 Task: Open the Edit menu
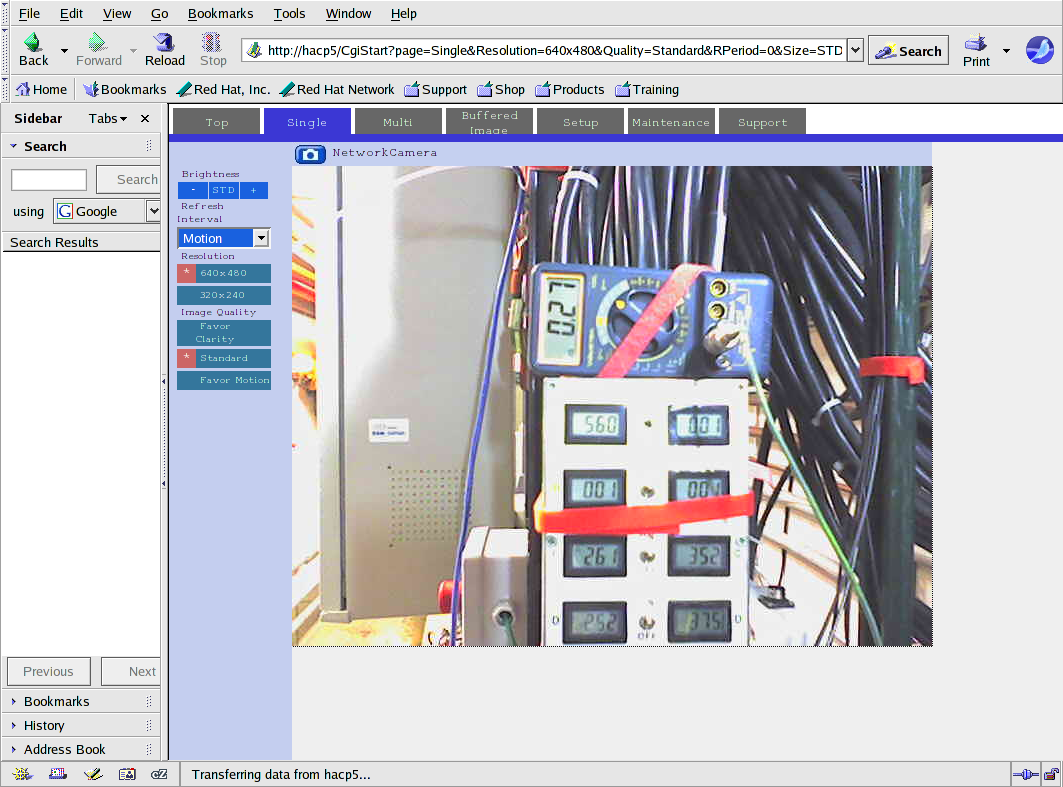pyautogui.click(x=71, y=14)
